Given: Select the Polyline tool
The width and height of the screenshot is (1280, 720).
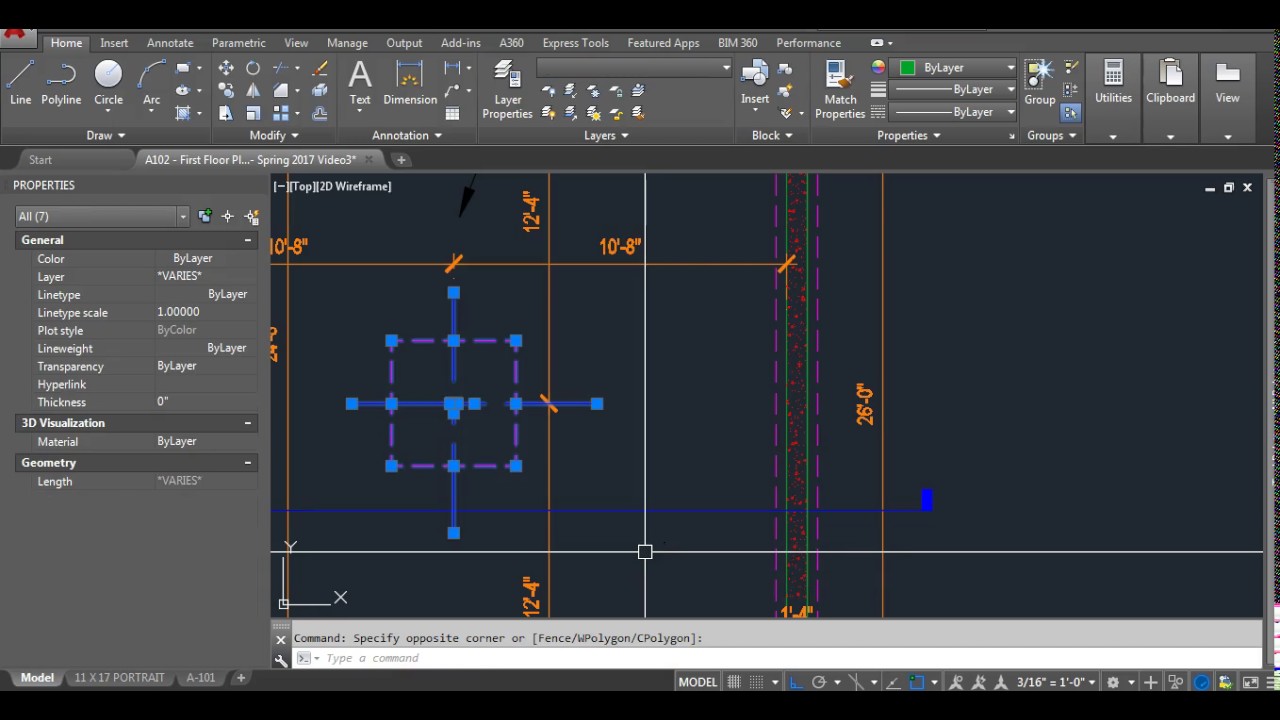Looking at the screenshot, I should click(61, 82).
